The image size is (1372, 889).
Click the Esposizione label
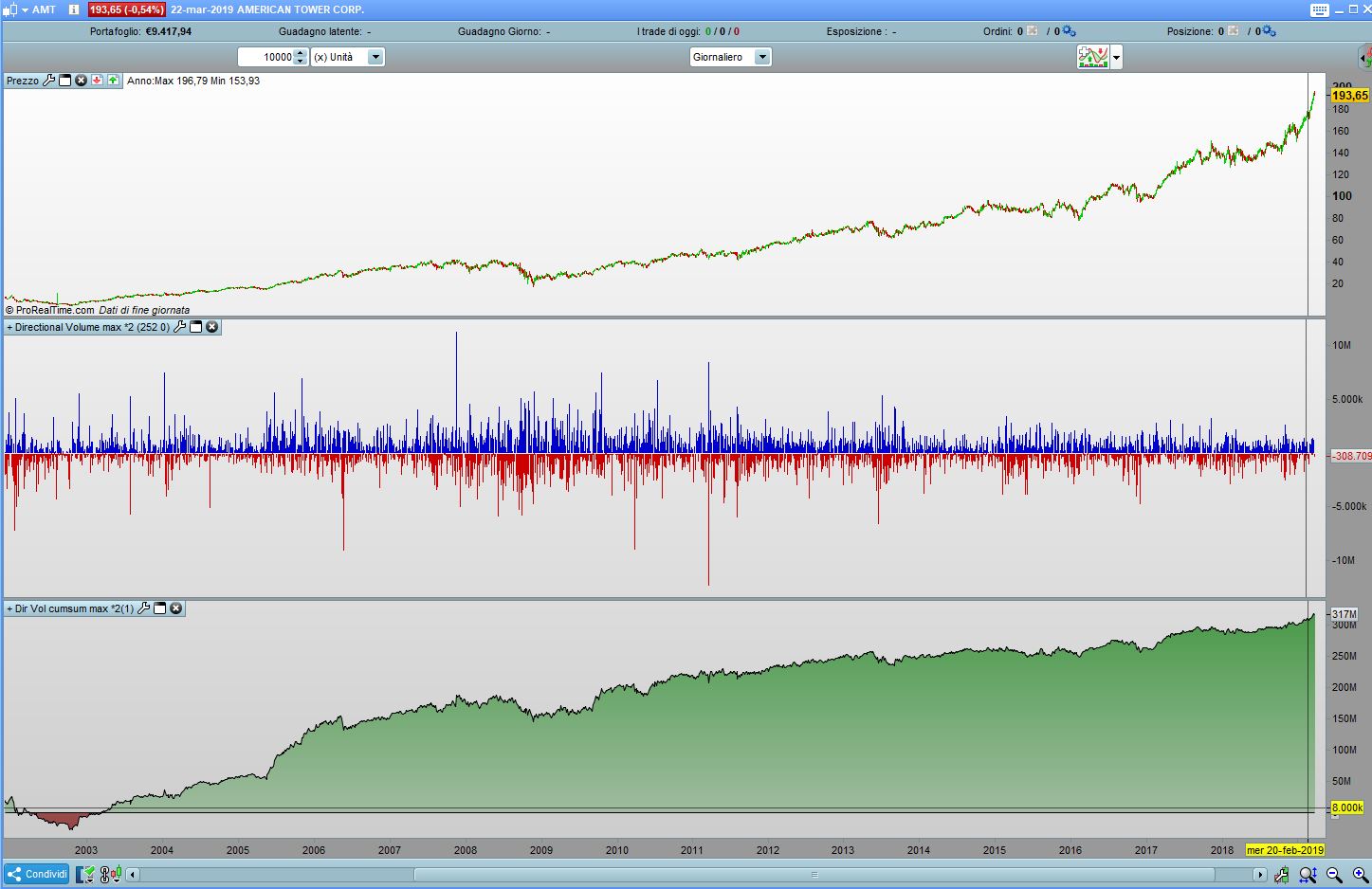(856, 31)
